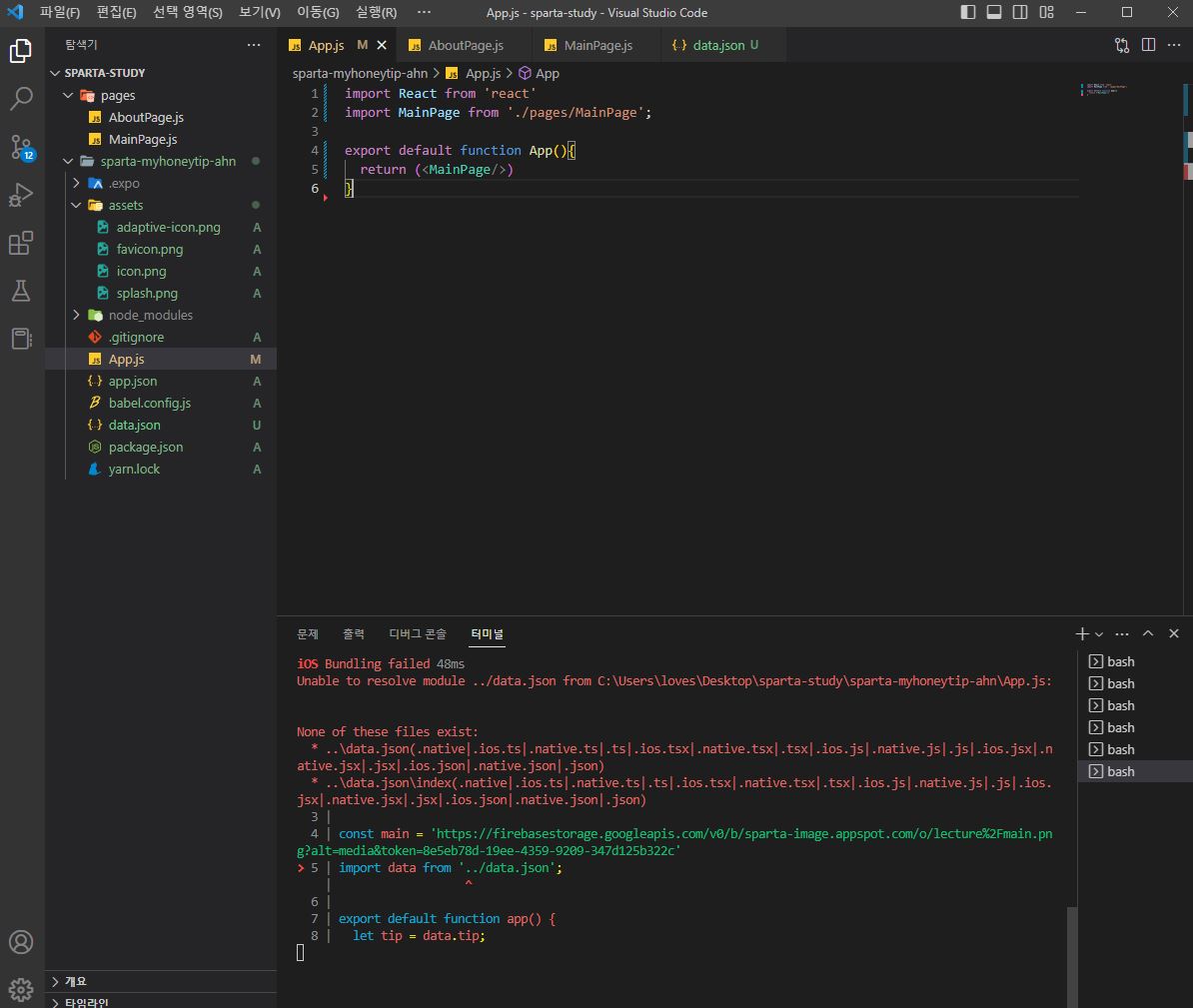The image size is (1193, 1008).
Task: Split the editor to the right
Action: (1148, 45)
